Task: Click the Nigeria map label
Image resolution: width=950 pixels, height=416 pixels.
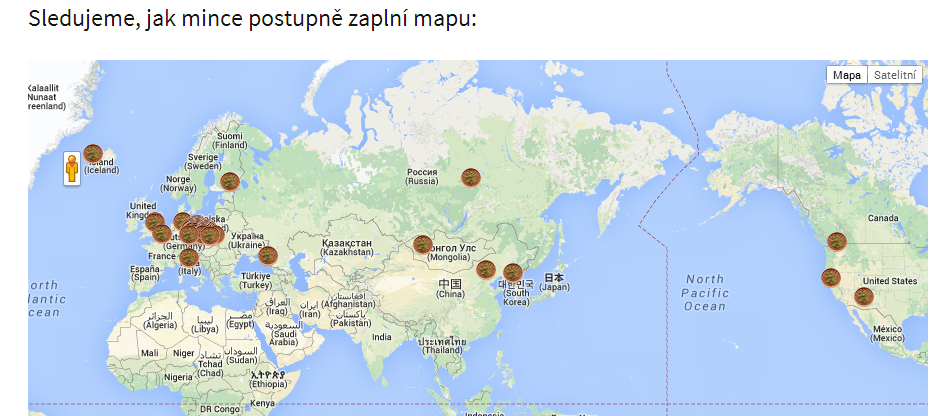Action: (178, 377)
